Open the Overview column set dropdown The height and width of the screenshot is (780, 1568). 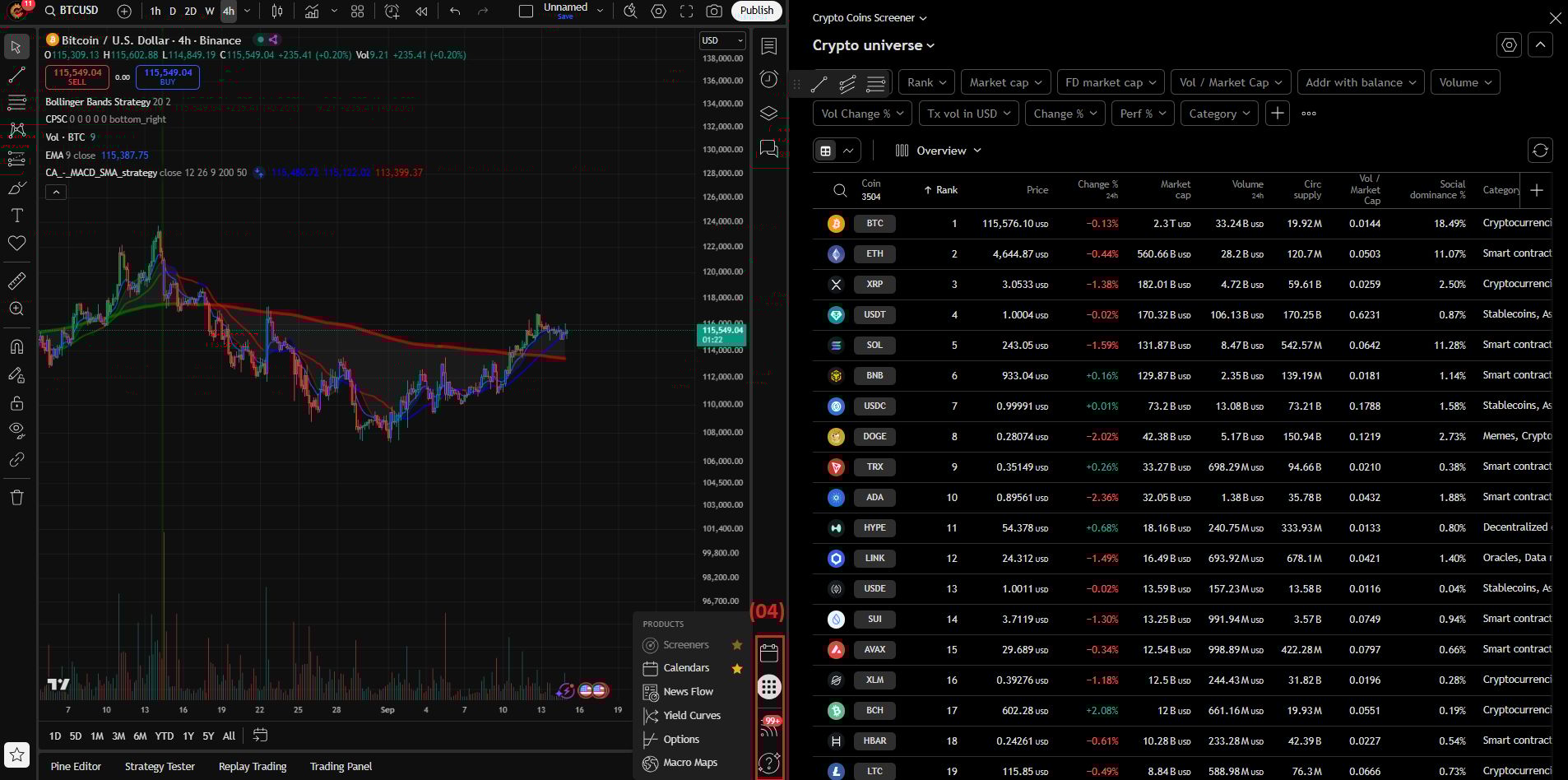[x=939, y=151]
